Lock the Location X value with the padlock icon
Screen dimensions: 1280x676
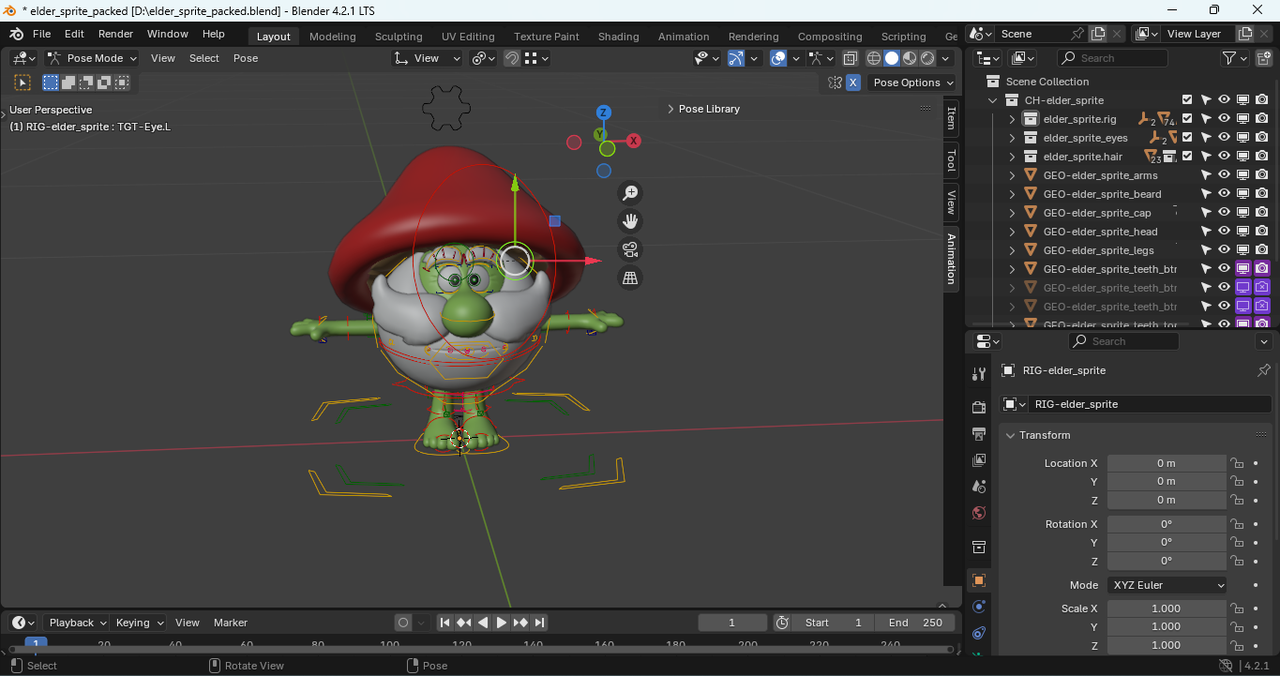pyautogui.click(x=1237, y=463)
